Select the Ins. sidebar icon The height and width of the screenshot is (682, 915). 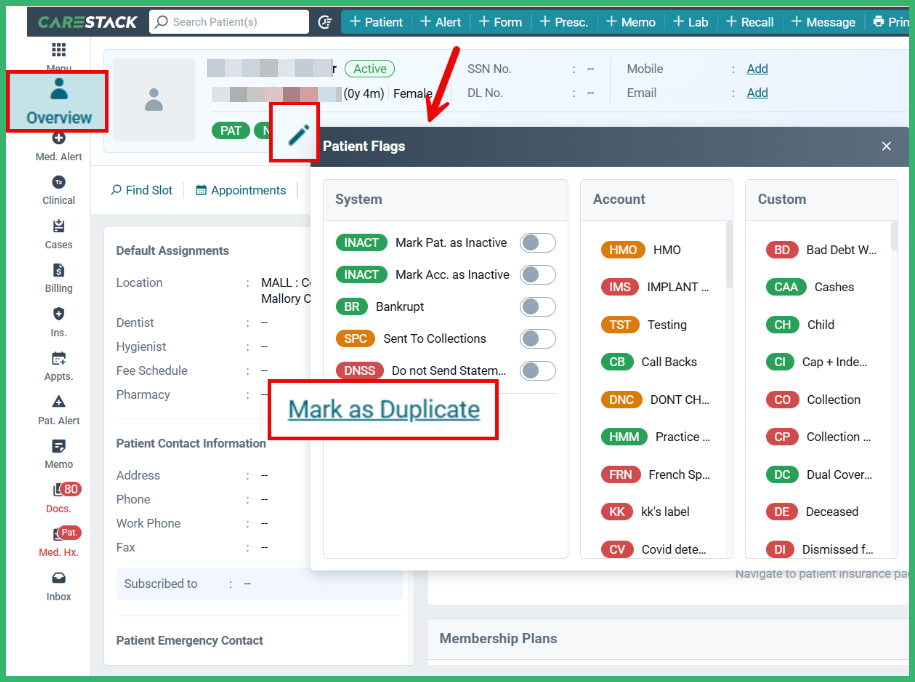pyautogui.click(x=57, y=322)
